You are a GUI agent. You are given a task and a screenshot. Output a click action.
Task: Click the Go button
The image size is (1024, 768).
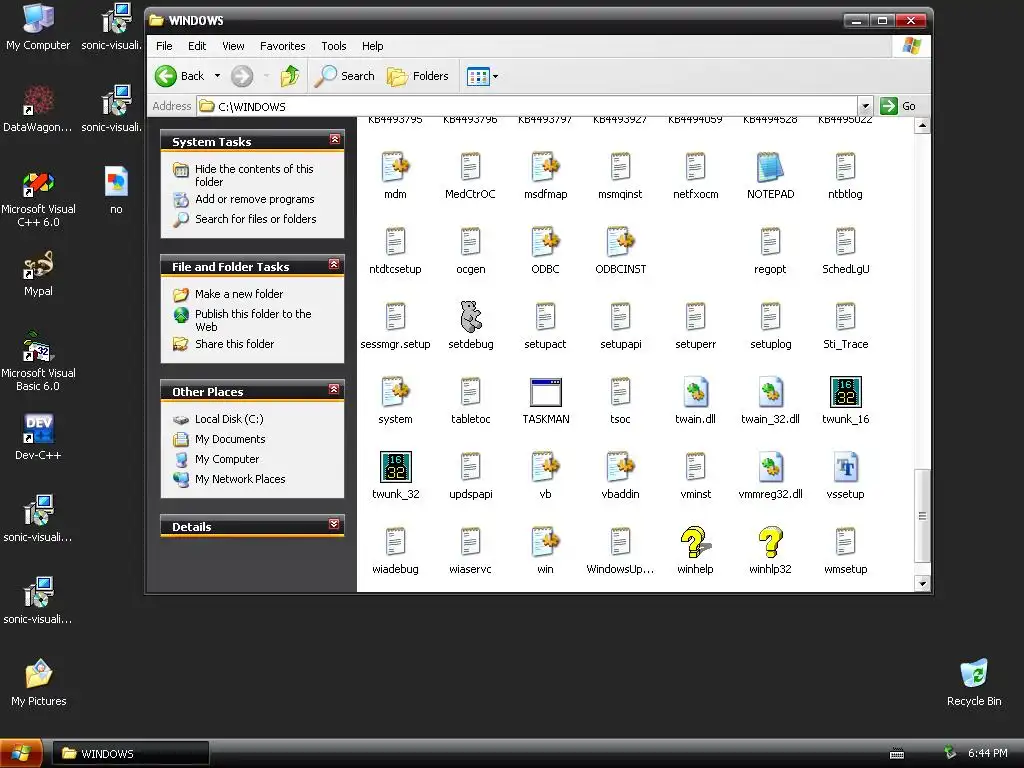coord(899,106)
